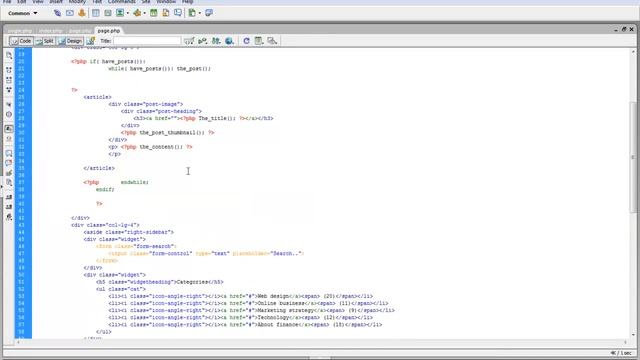This screenshot has width=640, height=360.
Task: Insert a Comment from the Common bar
Action: tap(178, 13)
